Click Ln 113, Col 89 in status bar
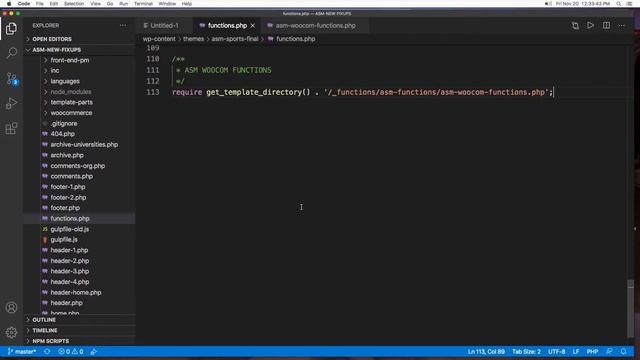Image resolution: width=640 pixels, height=360 pixels. (x=486, y=351)
